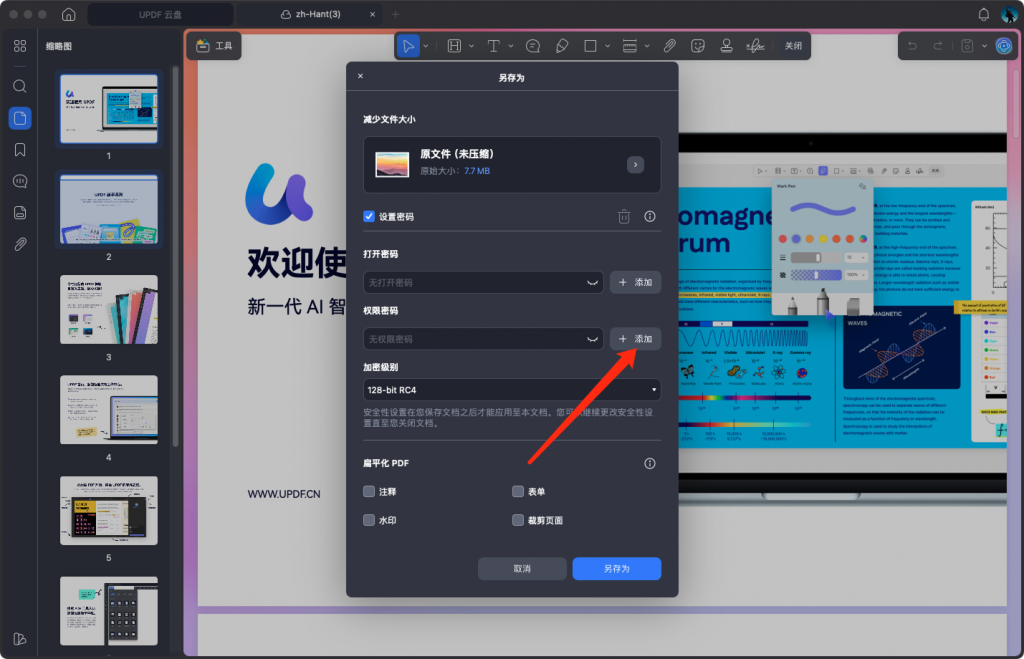Check the 注释 checkbox
1024x659 pixels.
(369, 491)
